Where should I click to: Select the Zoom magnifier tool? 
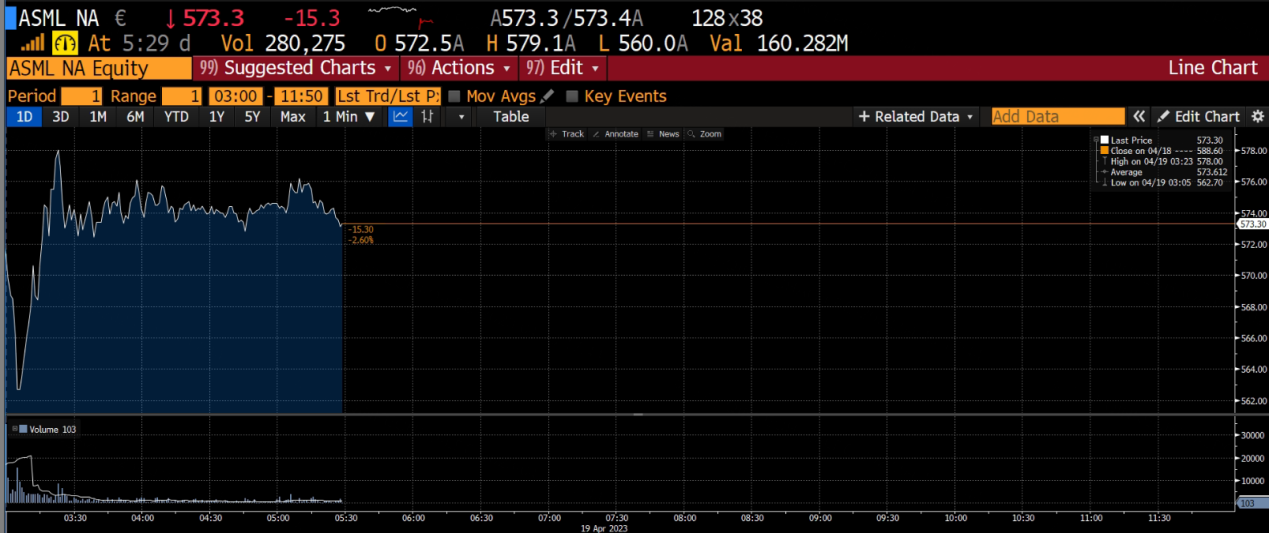pyautogui.click(x=705, y=134)
